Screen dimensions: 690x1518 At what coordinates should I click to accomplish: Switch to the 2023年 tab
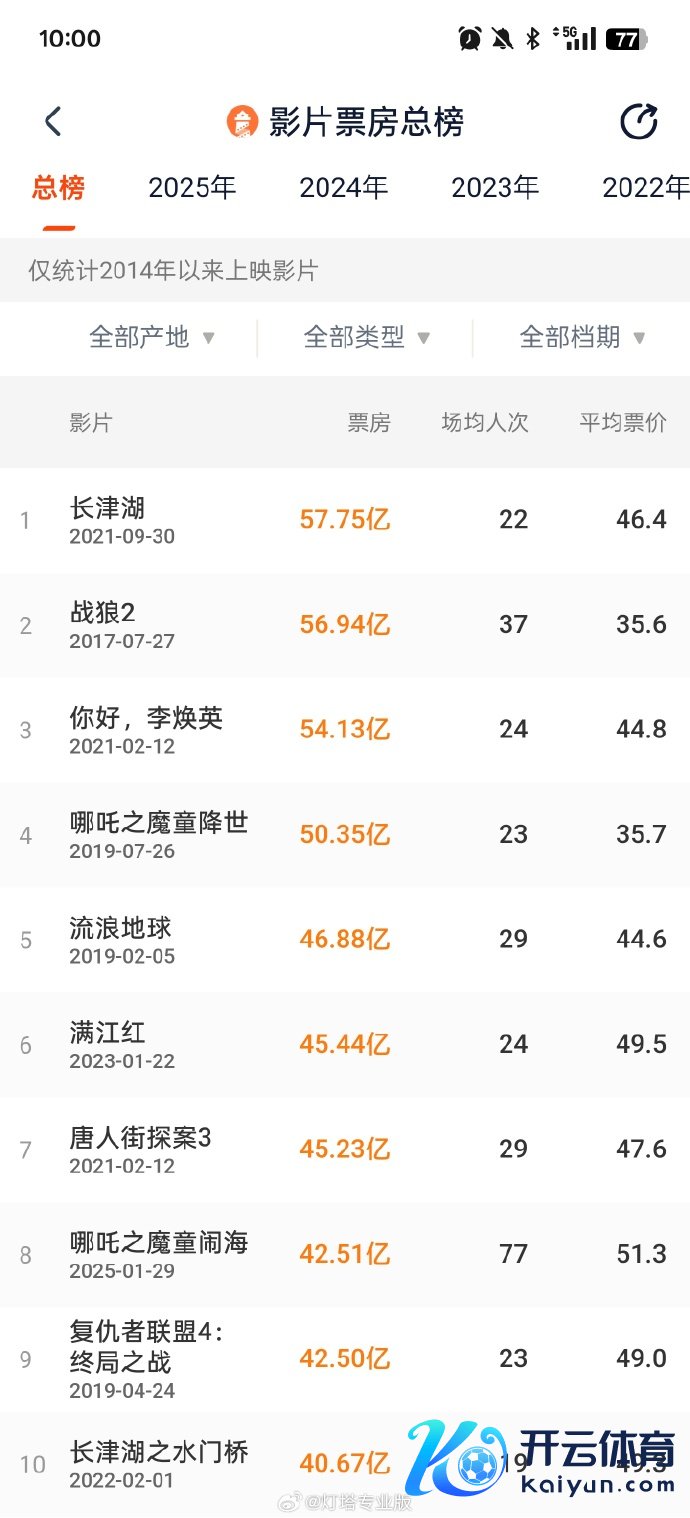[495, 188]
